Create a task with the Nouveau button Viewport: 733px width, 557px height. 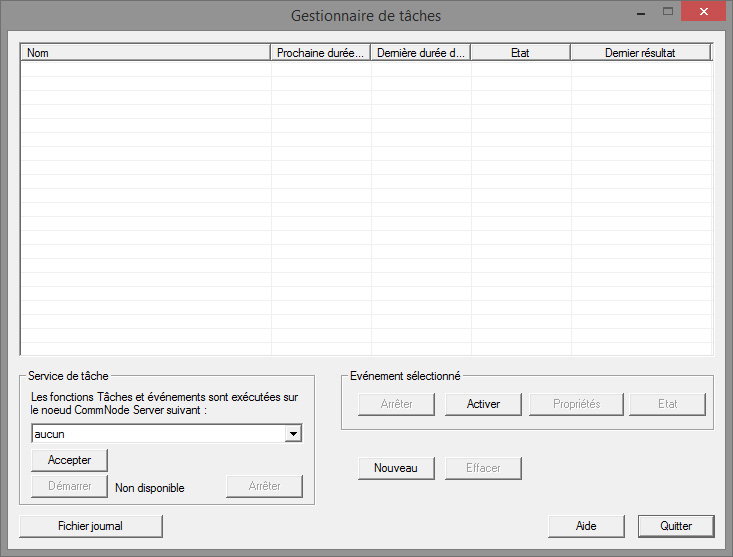tap(396, 468)
